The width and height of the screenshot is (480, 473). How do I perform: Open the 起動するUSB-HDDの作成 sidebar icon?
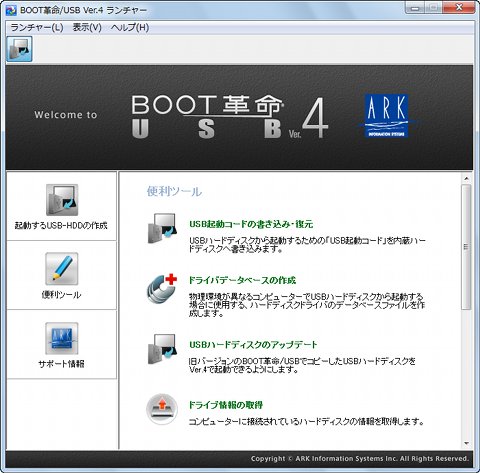pyautogui.click(x=62, y=200)
